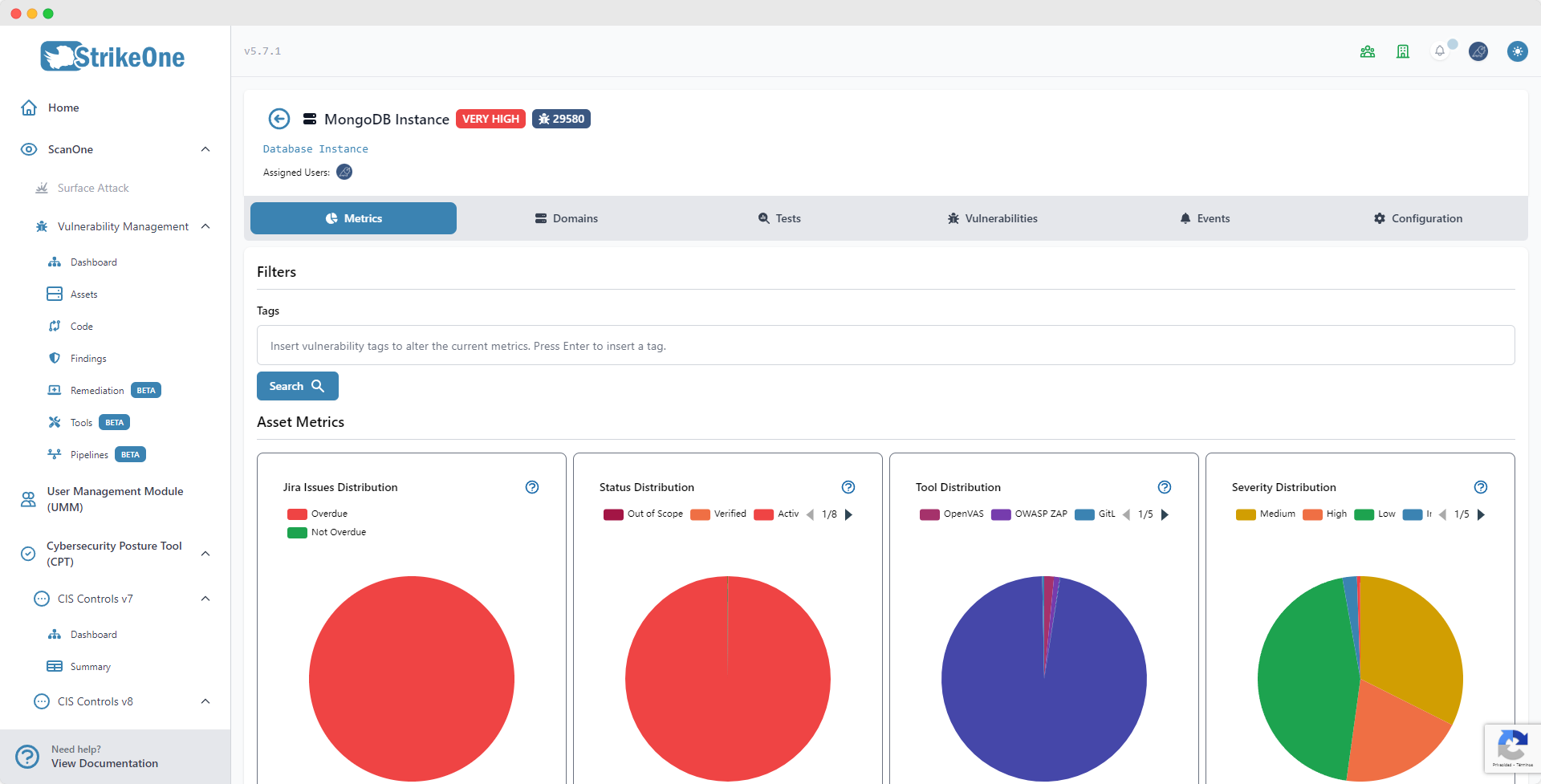
Task: Switch to the Events tab
Action: (1205, 218)
